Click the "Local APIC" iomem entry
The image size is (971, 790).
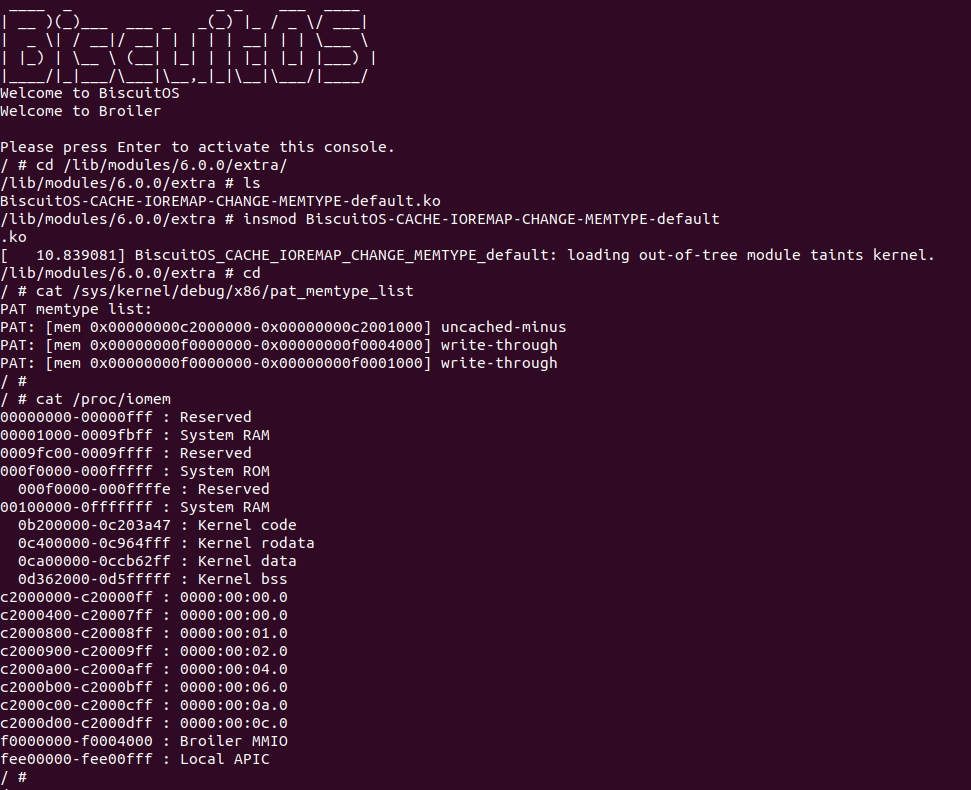pos(134,759)
